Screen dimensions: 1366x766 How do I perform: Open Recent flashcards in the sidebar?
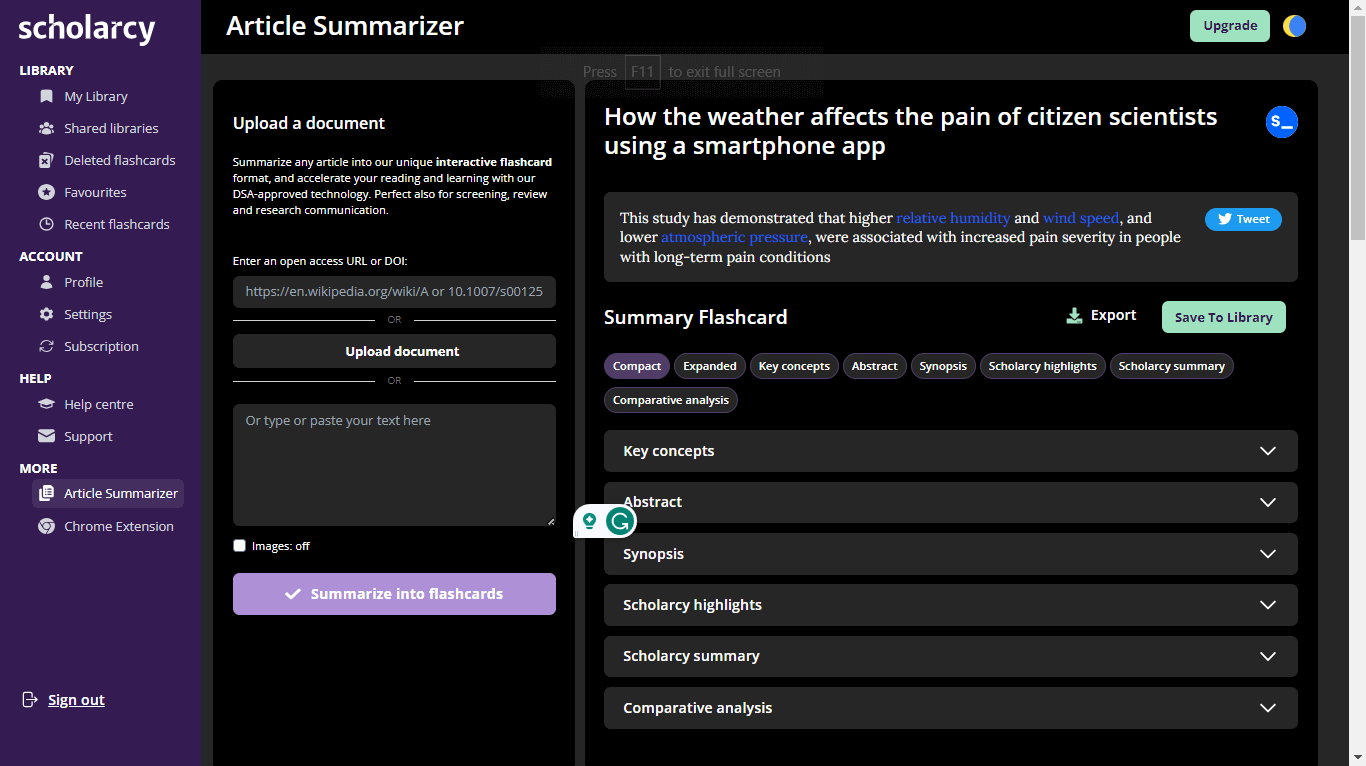click(x=117, y=224)
